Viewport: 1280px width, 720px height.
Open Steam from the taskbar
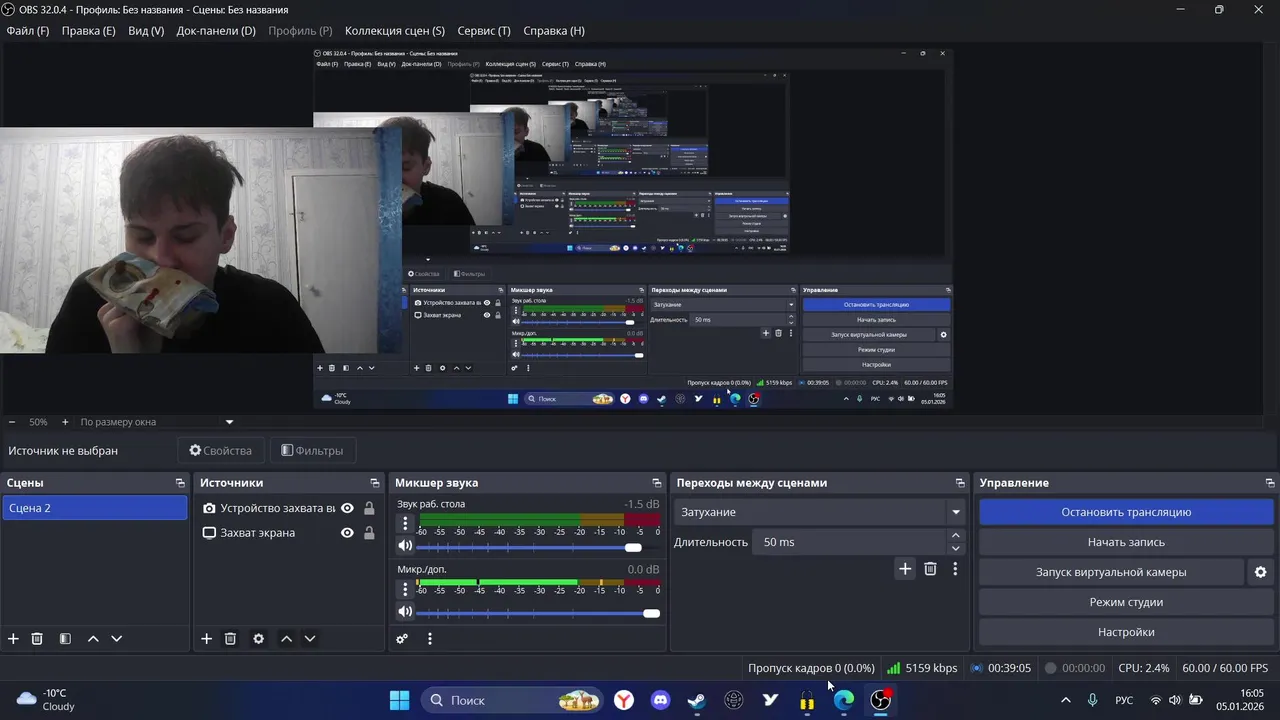(x=697, y=700)
